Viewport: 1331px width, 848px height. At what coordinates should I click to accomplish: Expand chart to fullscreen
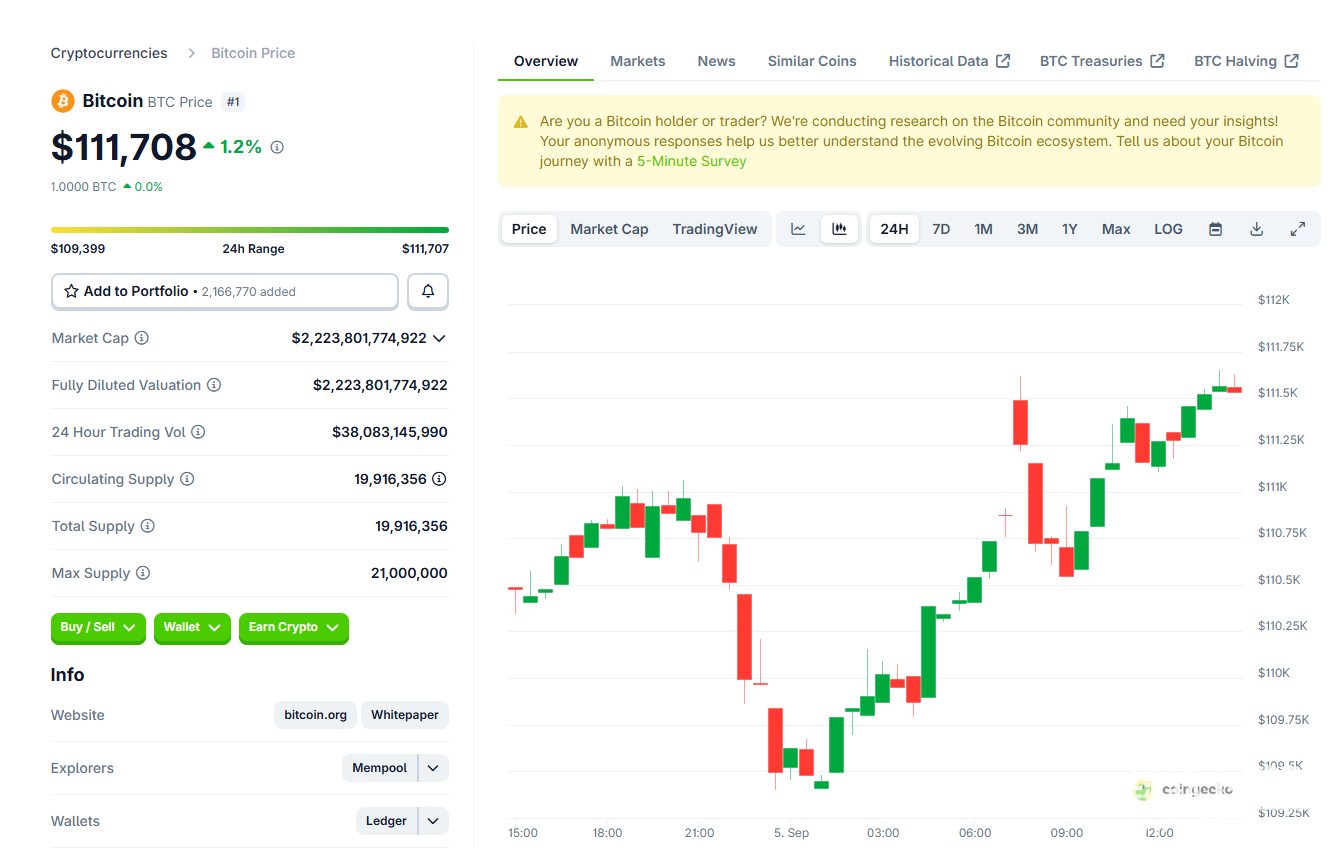tap(1297, 229)
